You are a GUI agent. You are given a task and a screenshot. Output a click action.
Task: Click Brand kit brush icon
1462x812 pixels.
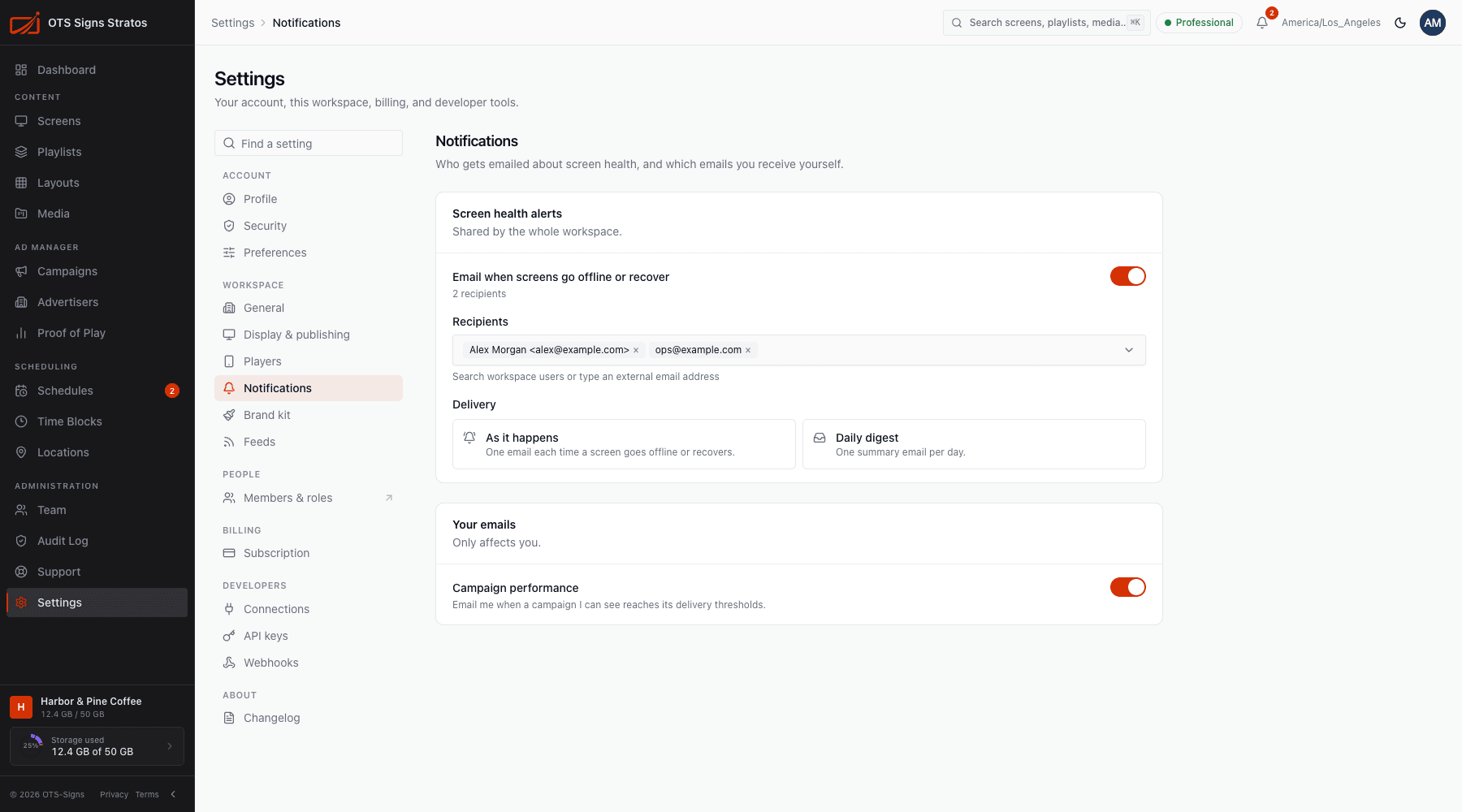[229, 415]
